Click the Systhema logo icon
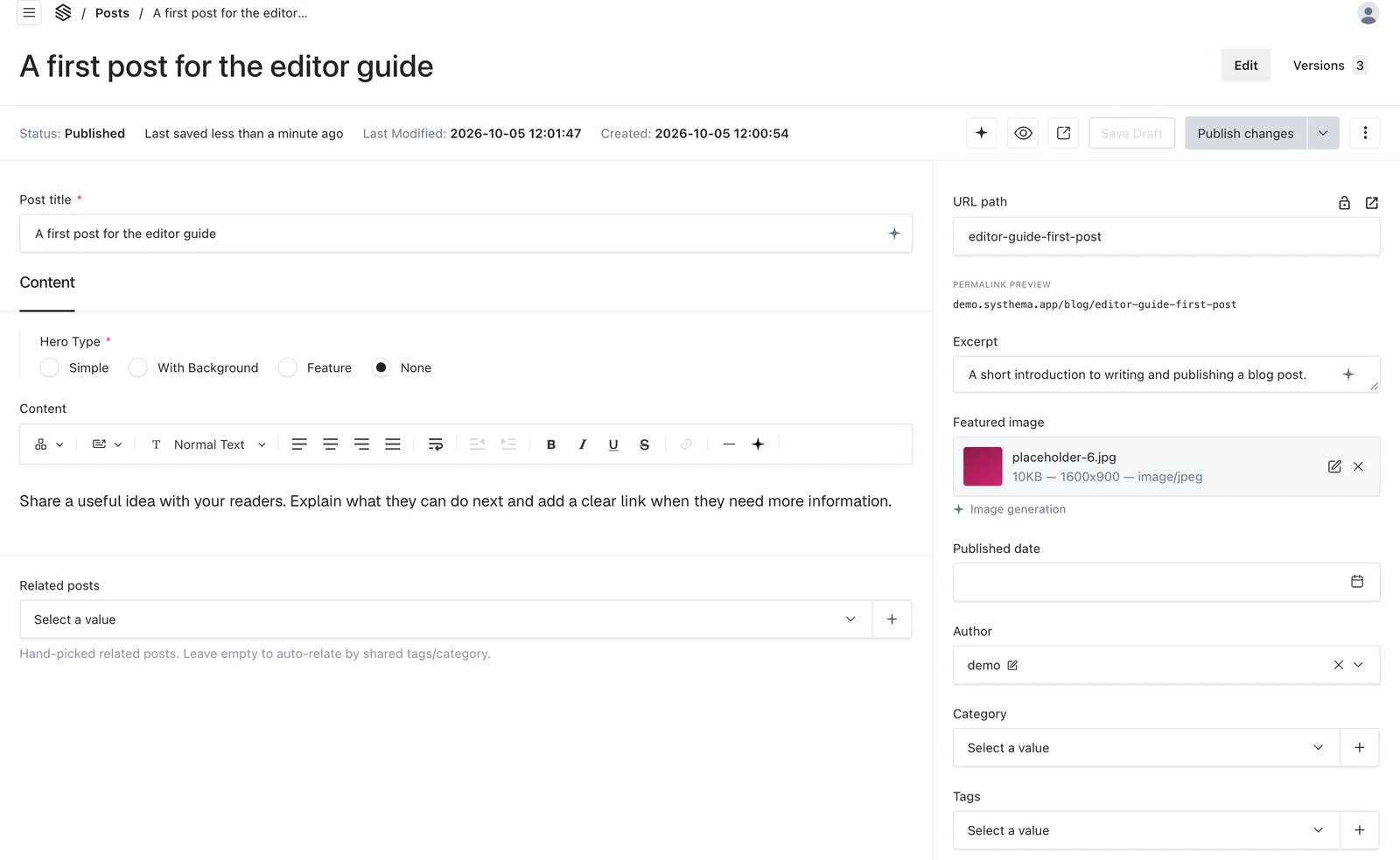This screenshot has width=1400, height=860. point(63,13)
